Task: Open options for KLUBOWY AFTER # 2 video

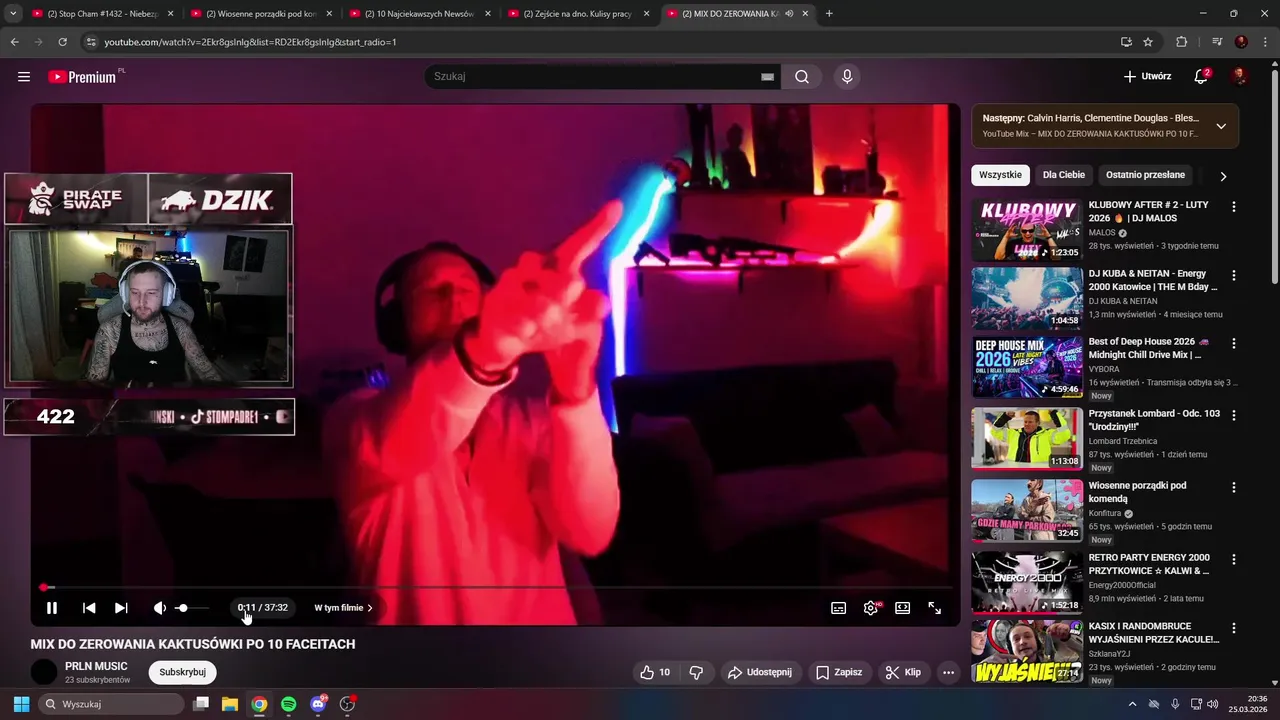Action: 1233,207
